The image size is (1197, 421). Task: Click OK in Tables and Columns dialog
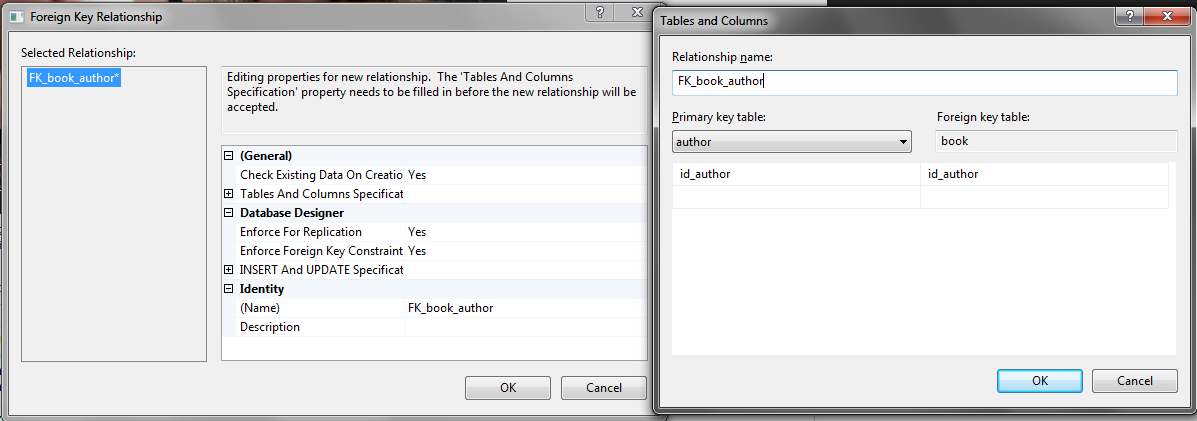click(1040, 381)
